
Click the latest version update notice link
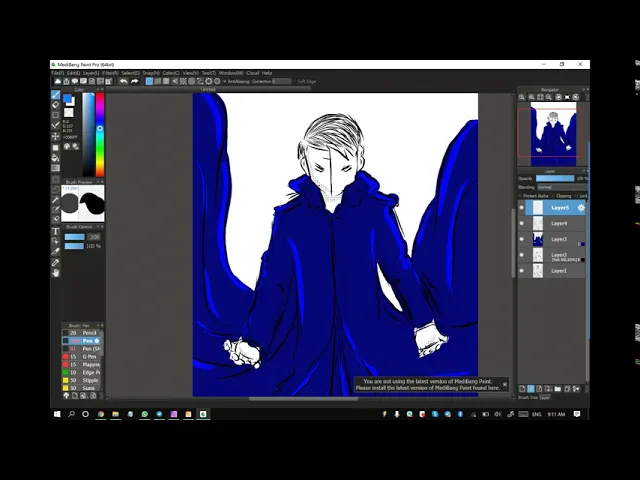coord(427,384)
